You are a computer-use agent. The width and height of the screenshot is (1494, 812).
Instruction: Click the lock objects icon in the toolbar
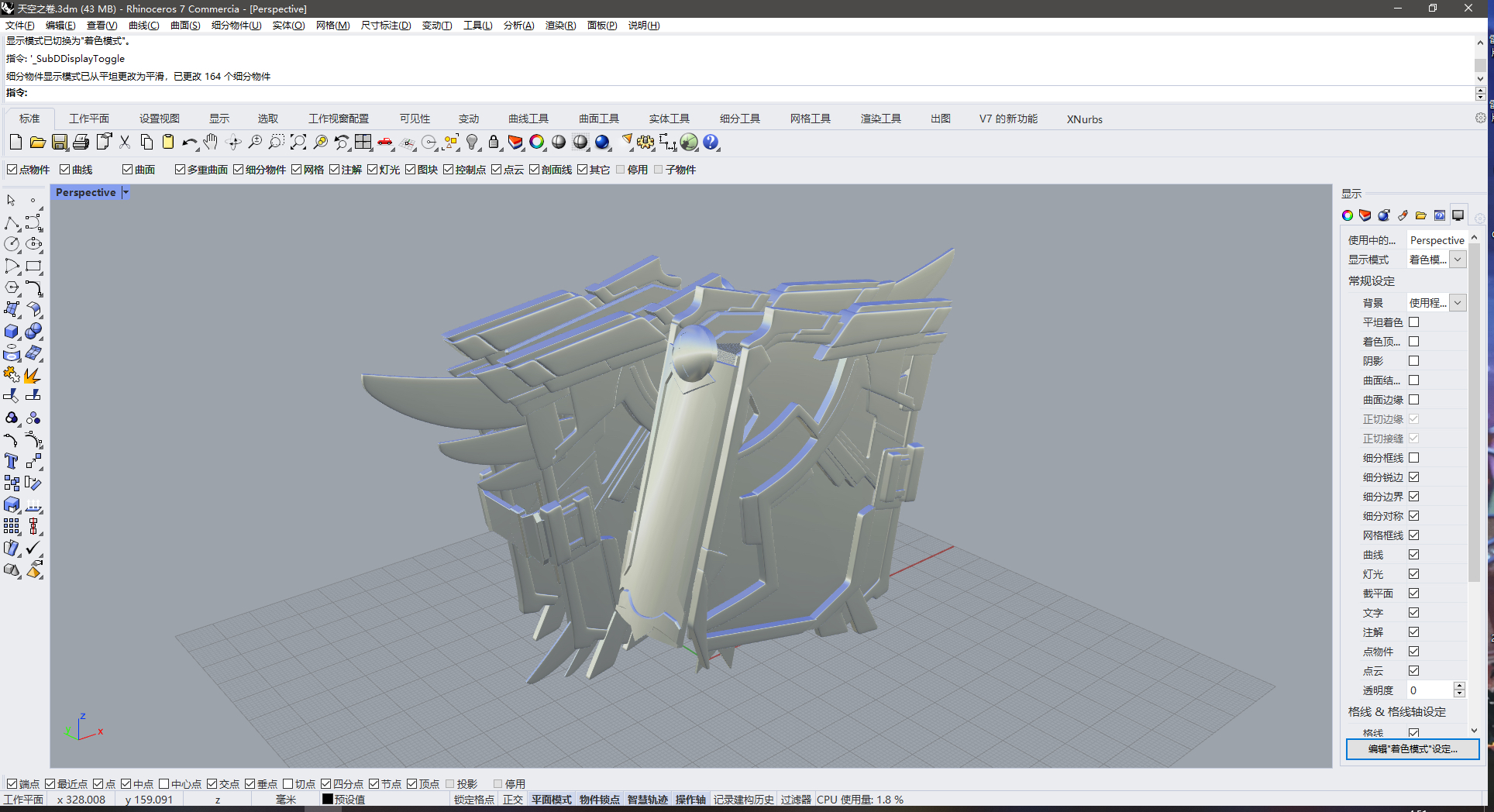494,143
